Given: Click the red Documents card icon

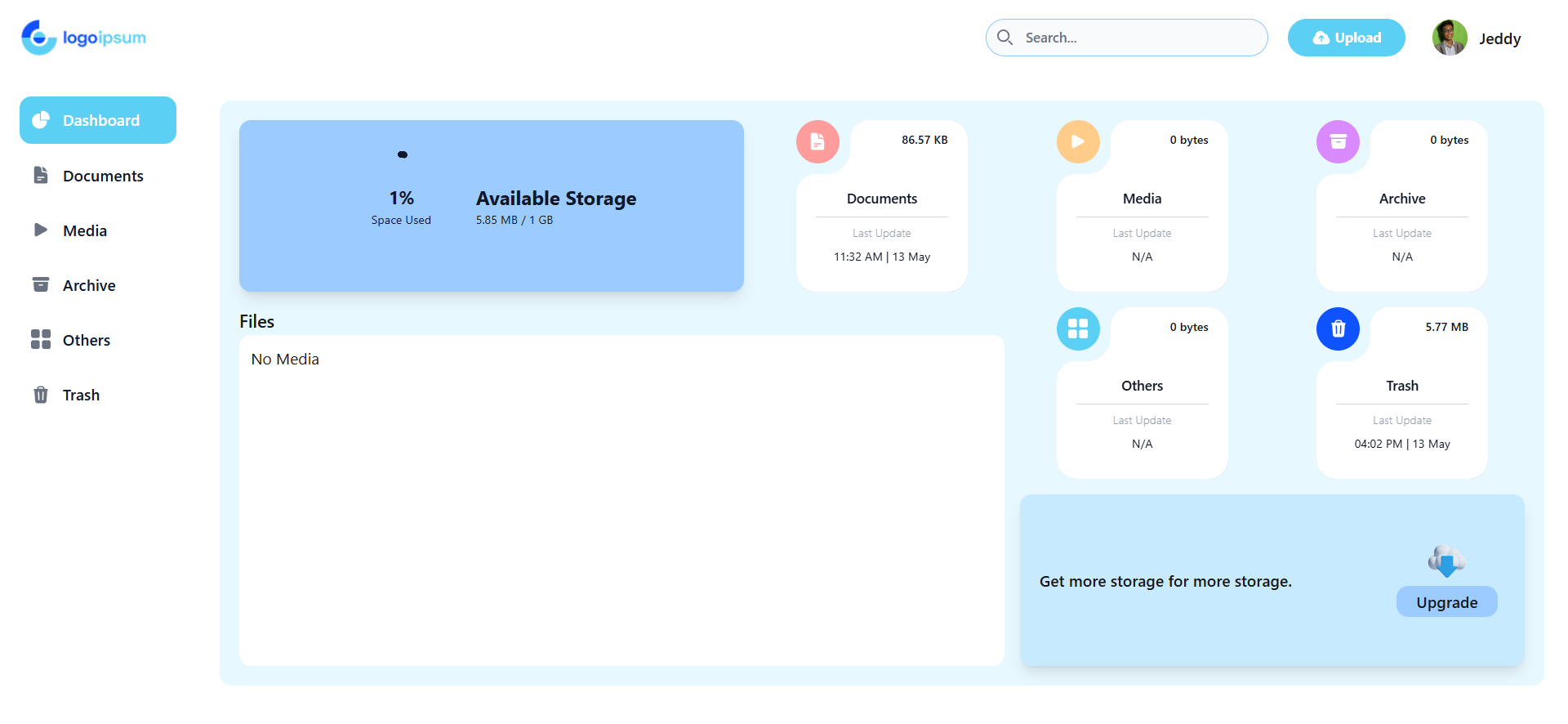Looking at the screenshot, I should tap(817, 141).
